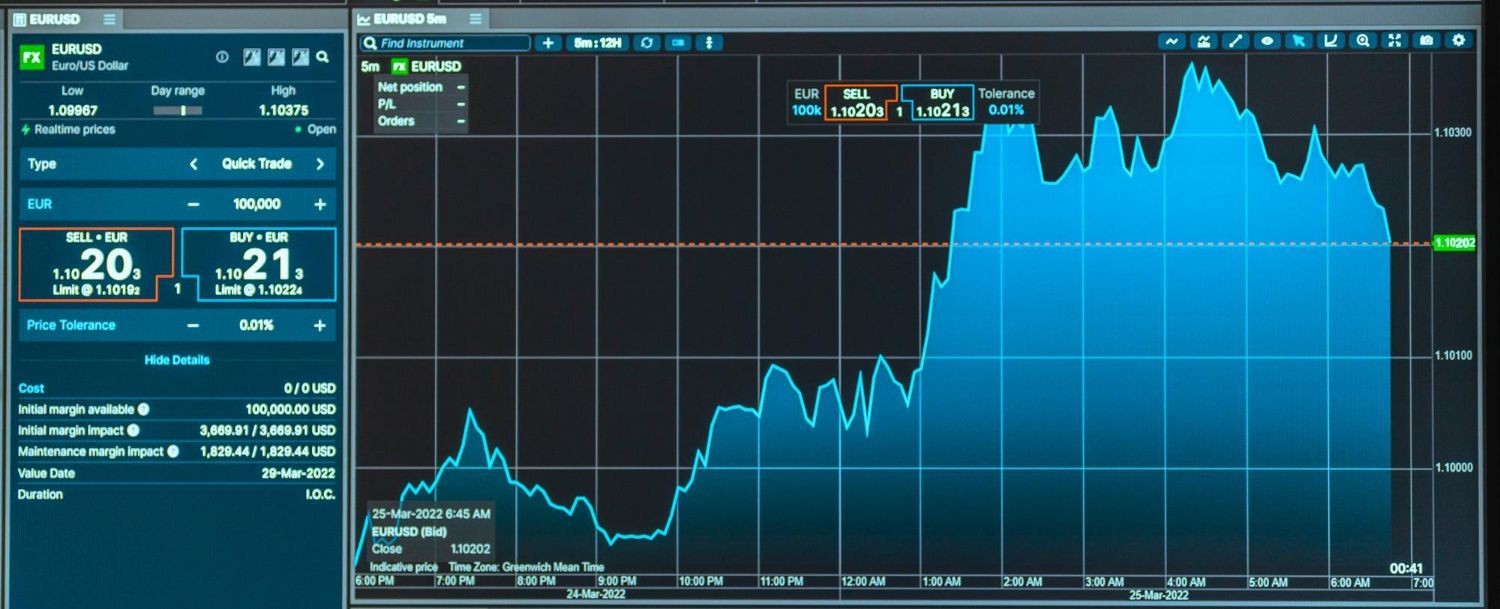
Task: Click the trade module icon beside EURUSD tab title
Action: click(19, 19)
